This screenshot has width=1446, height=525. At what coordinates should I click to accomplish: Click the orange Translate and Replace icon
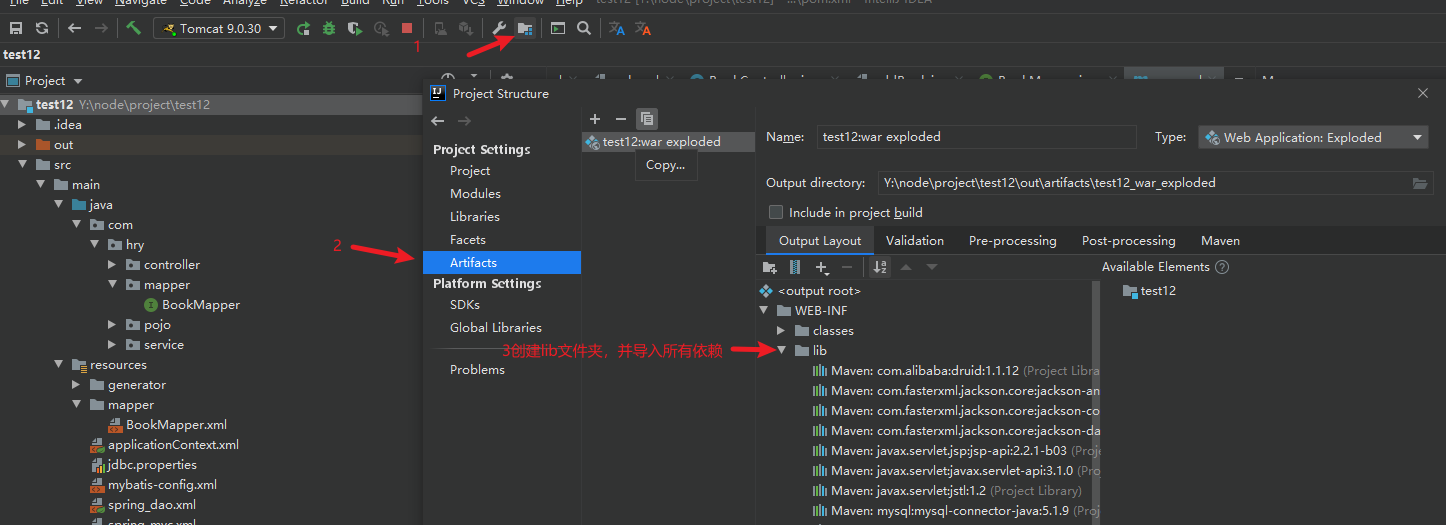pyautogui.click(x=643, y=29)
